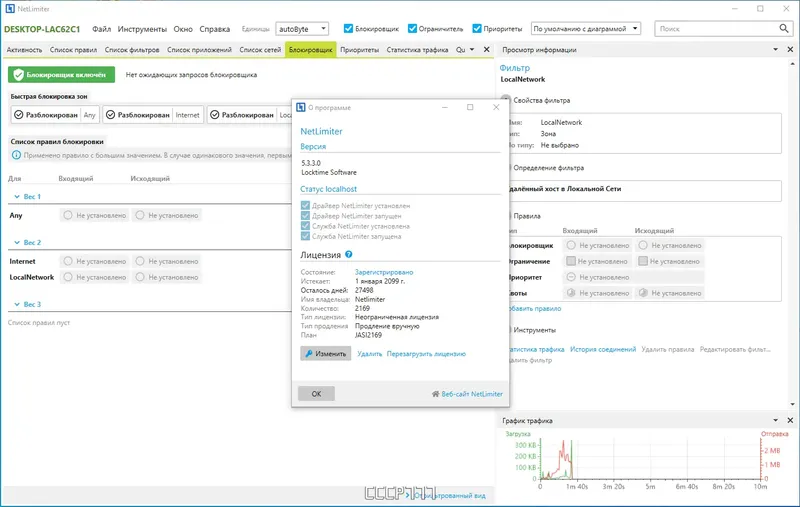Click the blocker enabled shield button
Viewport: 800px width, 507px height.
61,74
